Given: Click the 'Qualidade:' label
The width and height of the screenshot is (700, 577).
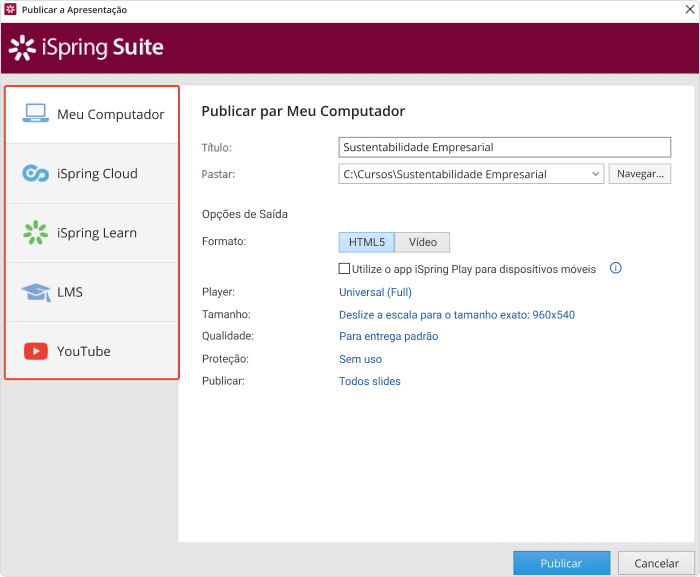Looking at the screenshot, I should click(228, 336).
